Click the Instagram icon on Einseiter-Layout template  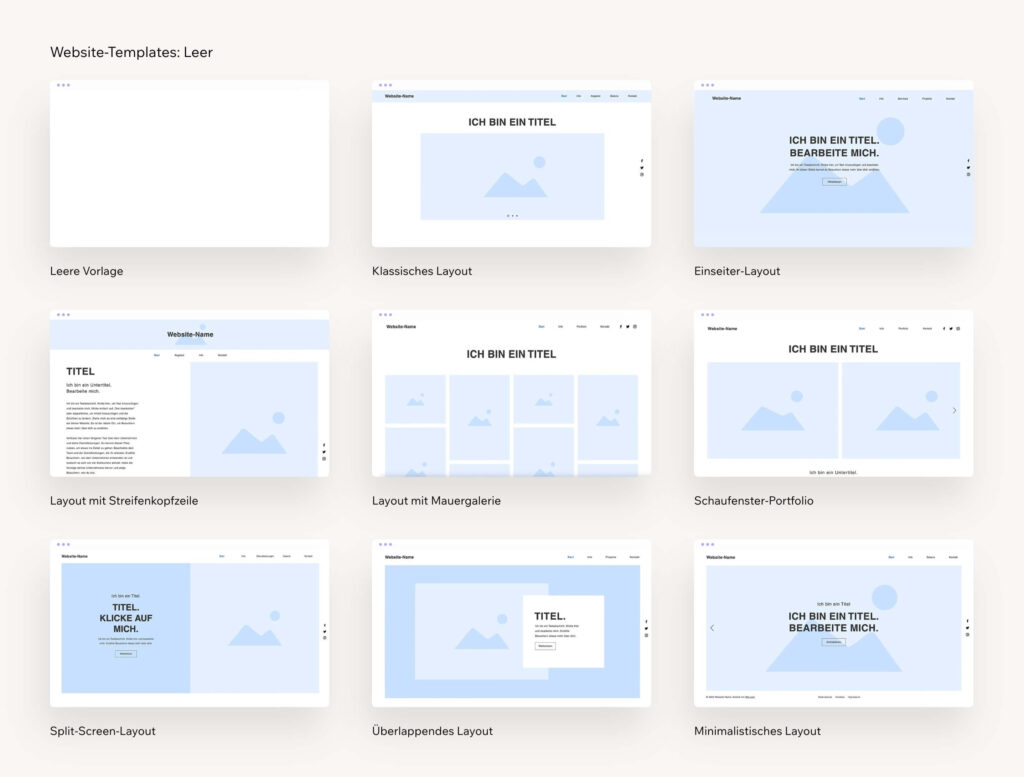click(968, 174)
